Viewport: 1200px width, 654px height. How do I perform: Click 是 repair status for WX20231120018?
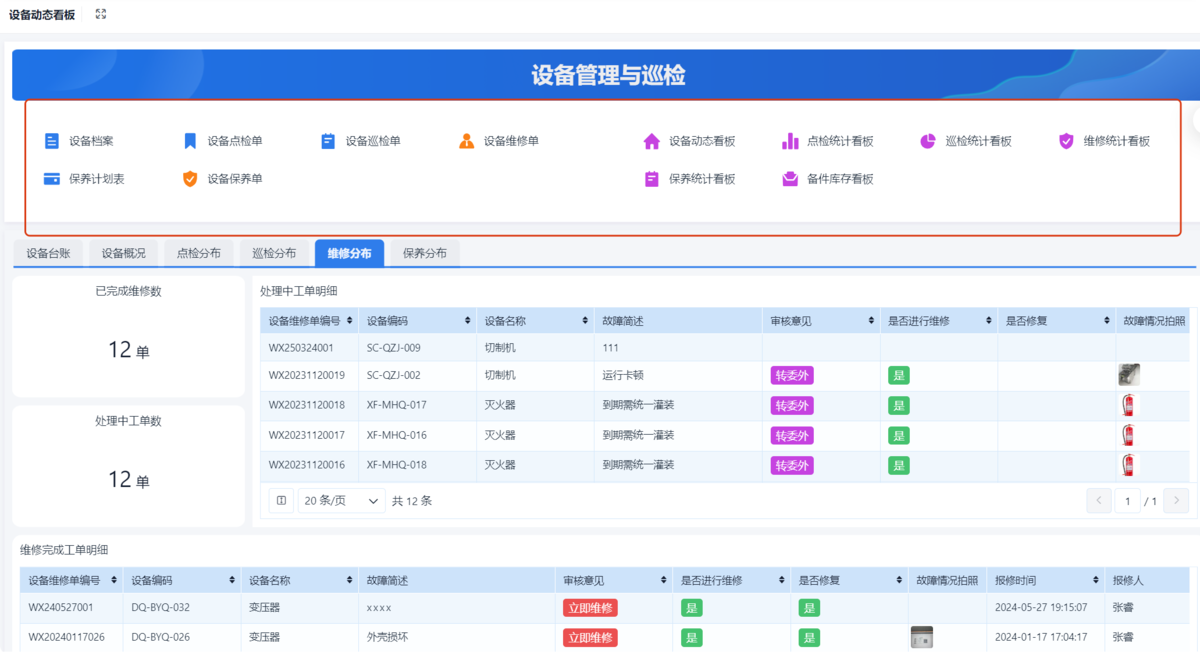coord(897,405)
